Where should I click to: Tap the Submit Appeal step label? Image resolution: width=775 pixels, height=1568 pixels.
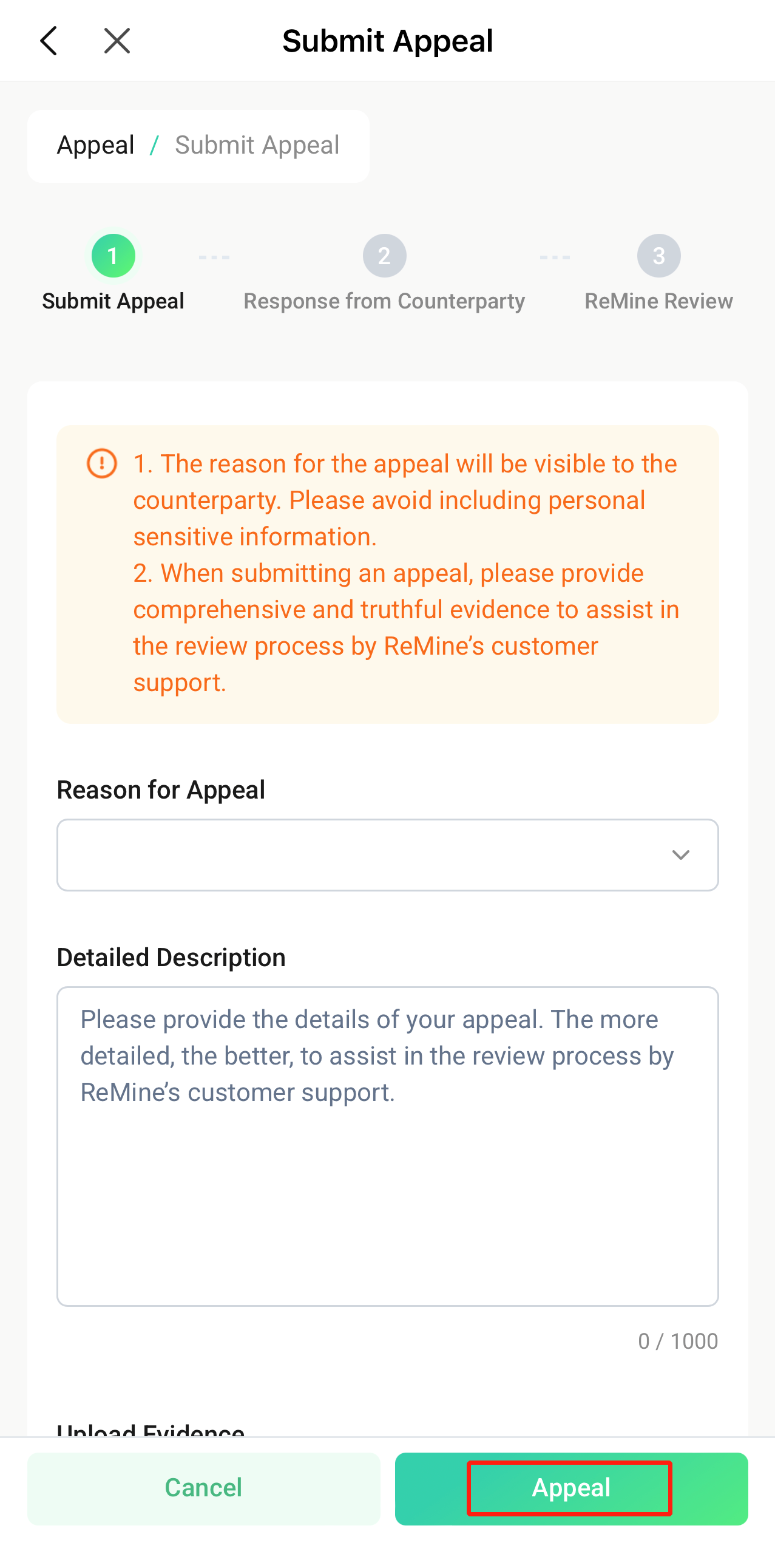point(113,301)
